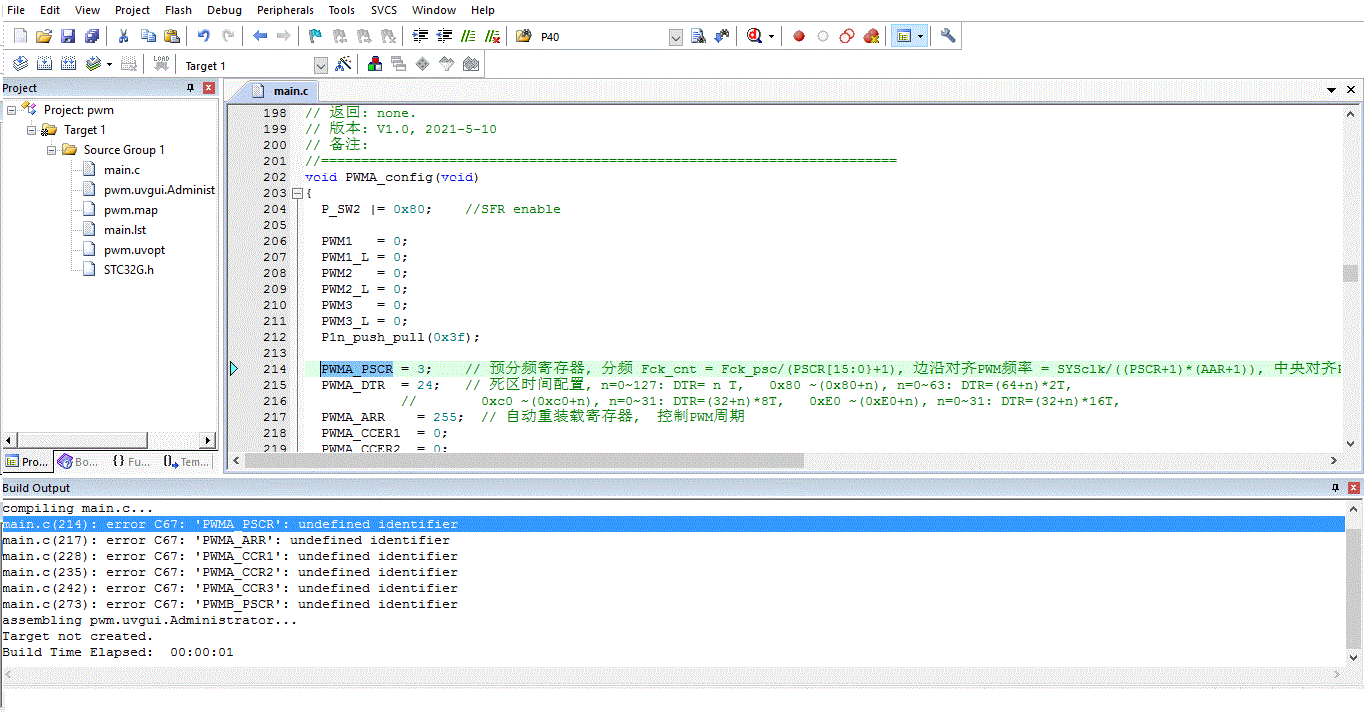Collapse the Project: pwm tree node
Screen dimensions: 1370x712
pos(12,110)
